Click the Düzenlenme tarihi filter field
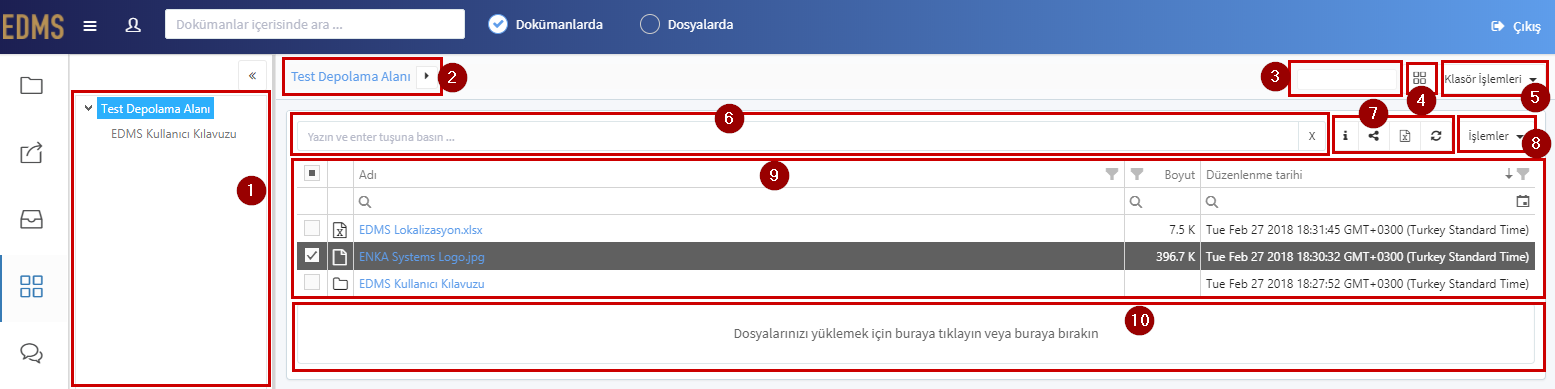1555x389 pixels. point(1368,201)
